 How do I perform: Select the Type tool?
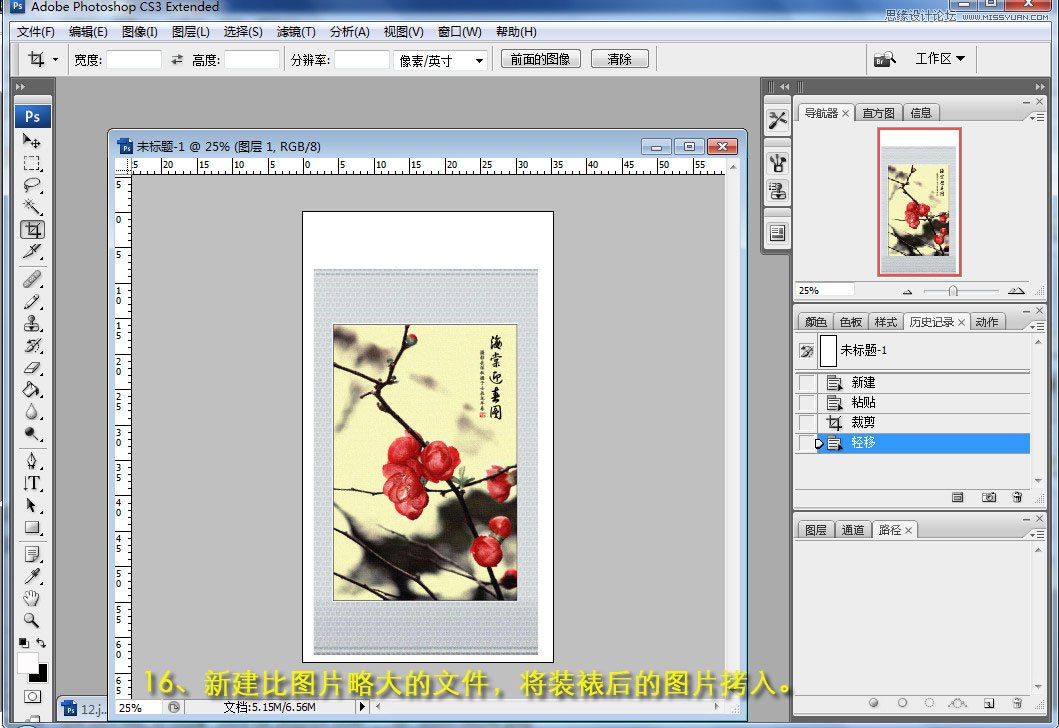(32, 483)
